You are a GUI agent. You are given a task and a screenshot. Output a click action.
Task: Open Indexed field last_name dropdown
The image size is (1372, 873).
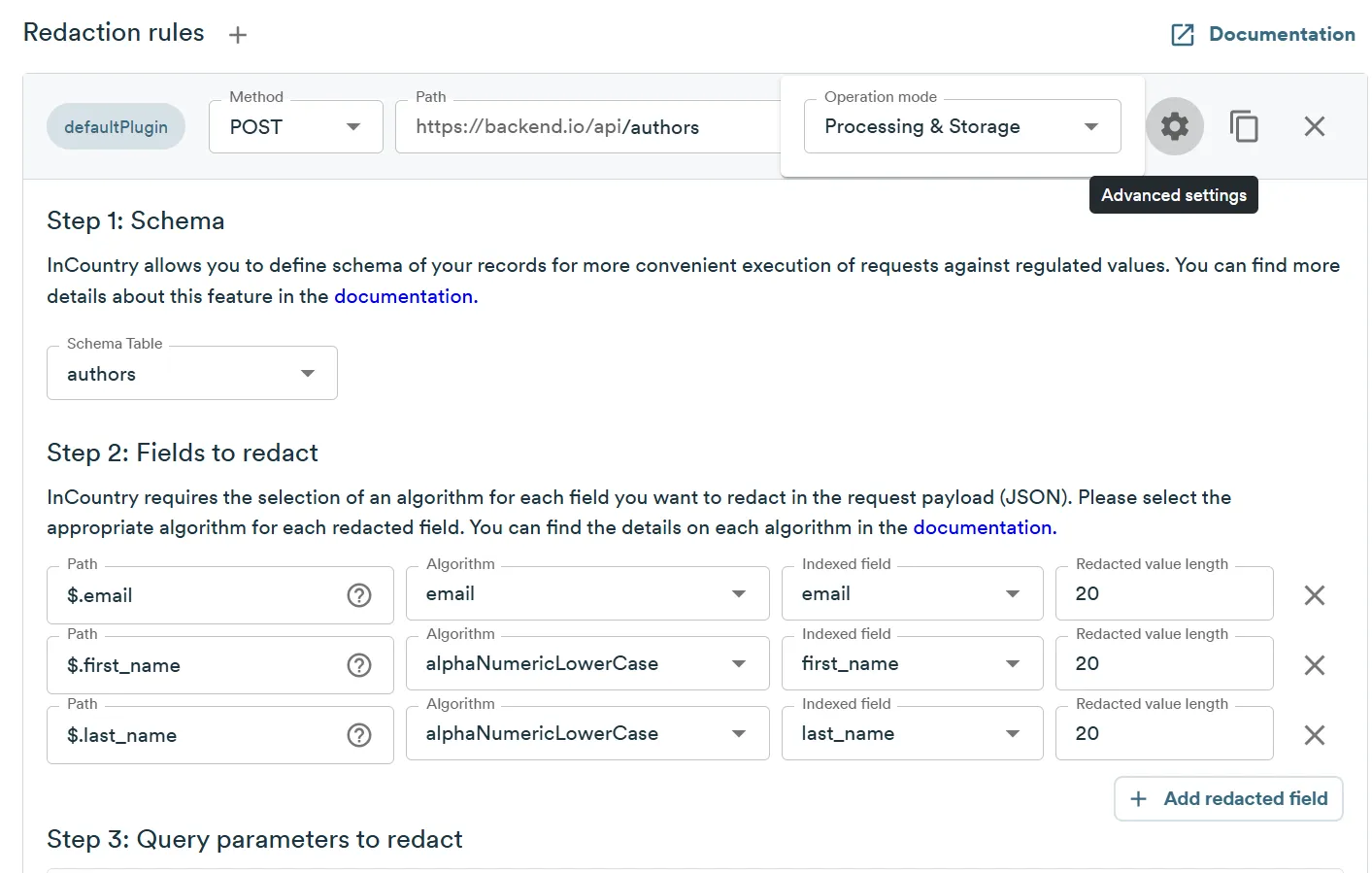tap(913, 733)
